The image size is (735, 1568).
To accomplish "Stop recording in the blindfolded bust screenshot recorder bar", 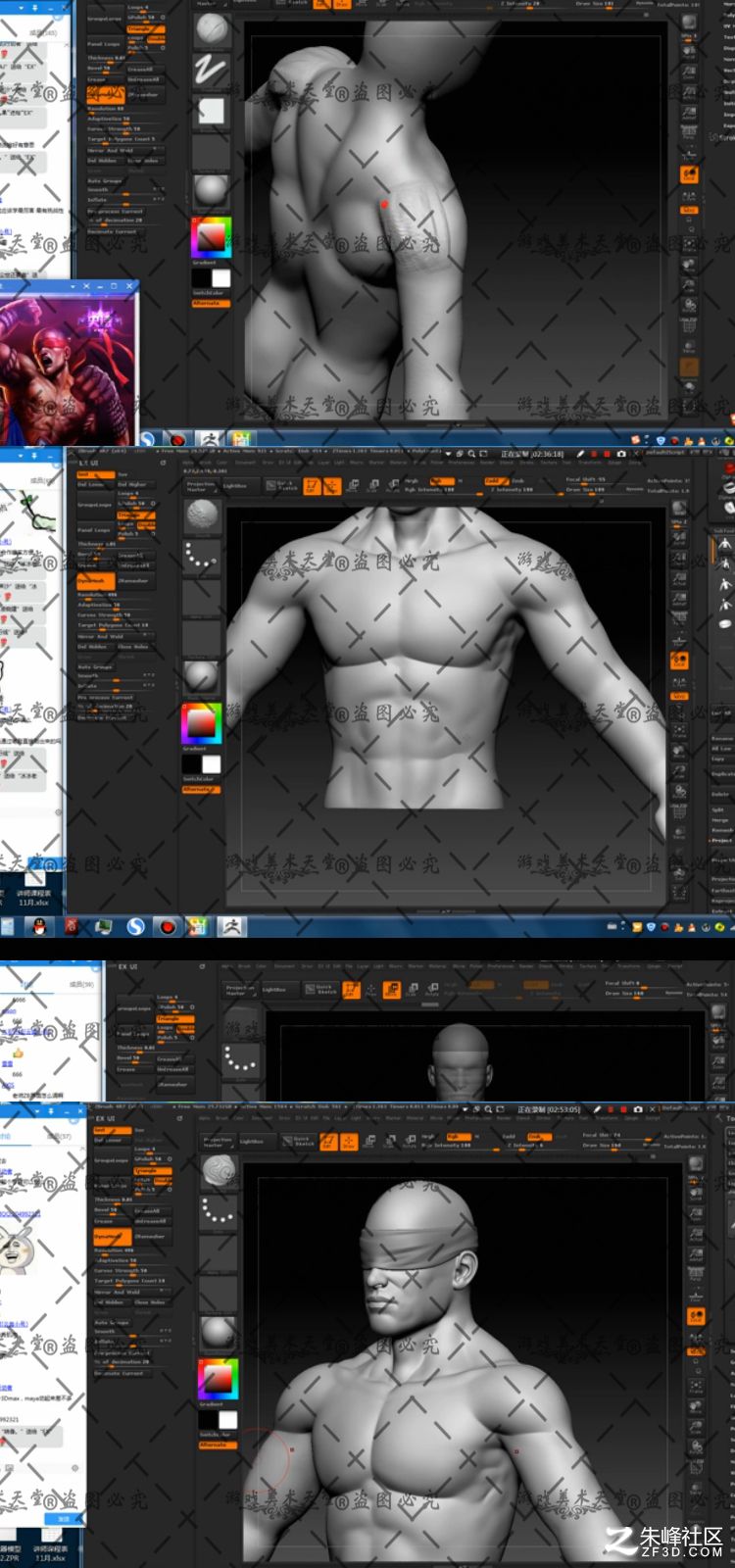I will coord(622,1108).
